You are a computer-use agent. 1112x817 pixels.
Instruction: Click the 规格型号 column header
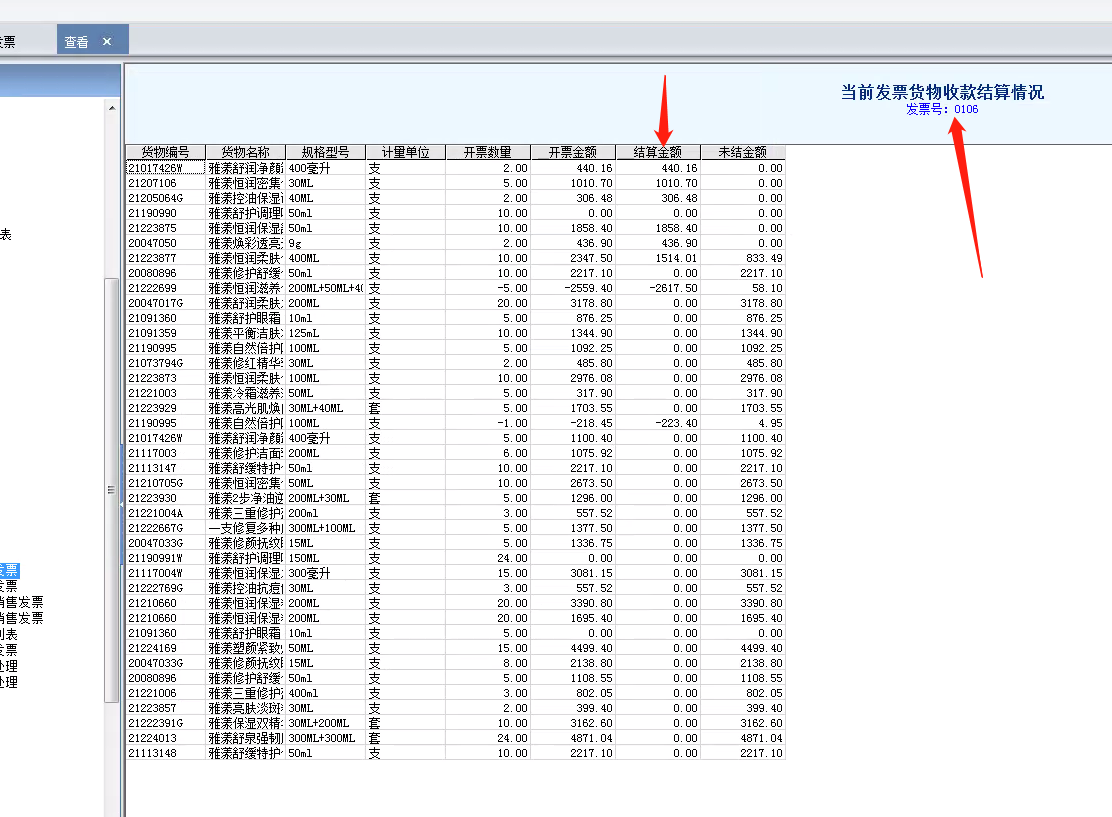point(326,152)
